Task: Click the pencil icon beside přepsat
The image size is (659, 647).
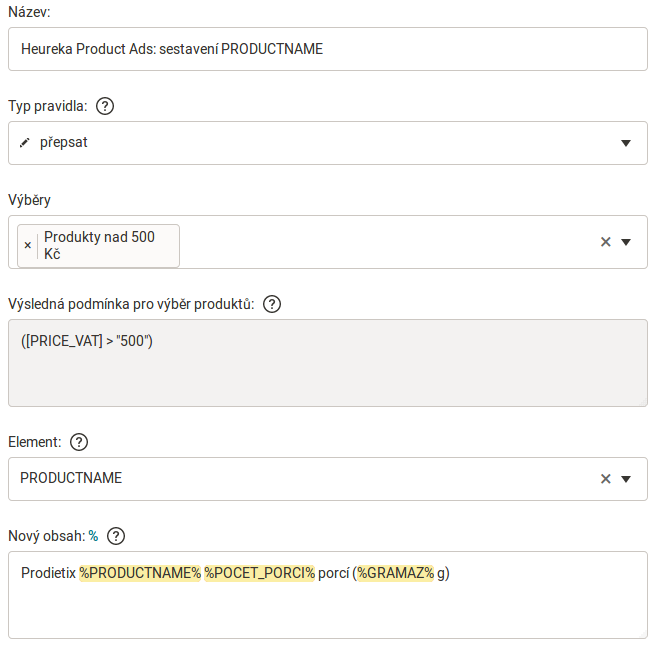Action: 25,143
